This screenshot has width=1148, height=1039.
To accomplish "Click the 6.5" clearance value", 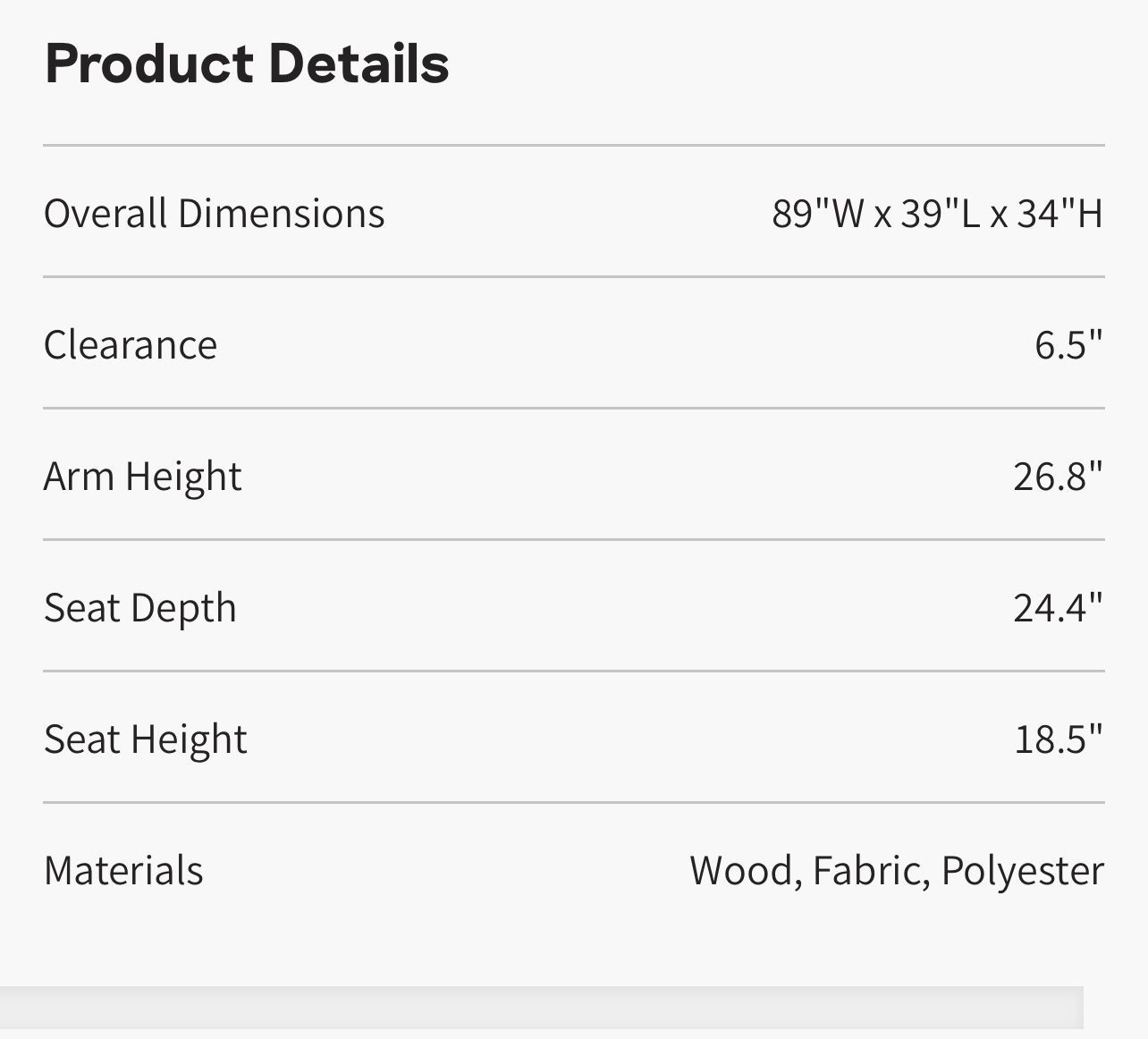I will [x=1068, y=345].
